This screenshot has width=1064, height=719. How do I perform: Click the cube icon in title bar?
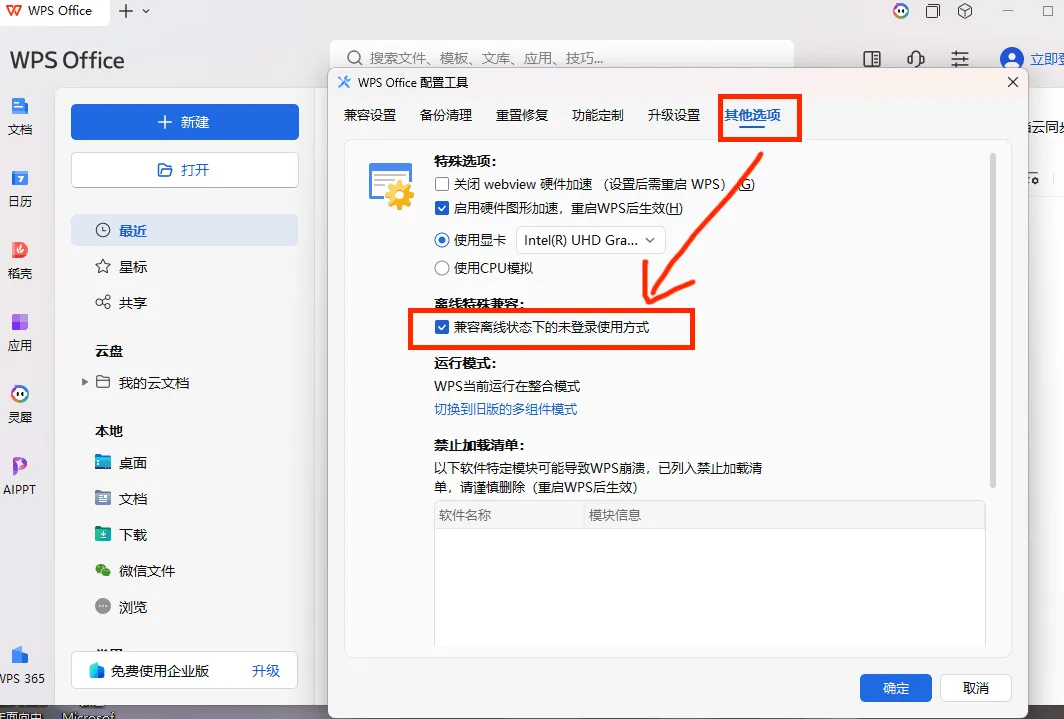[x=965, y=11]
